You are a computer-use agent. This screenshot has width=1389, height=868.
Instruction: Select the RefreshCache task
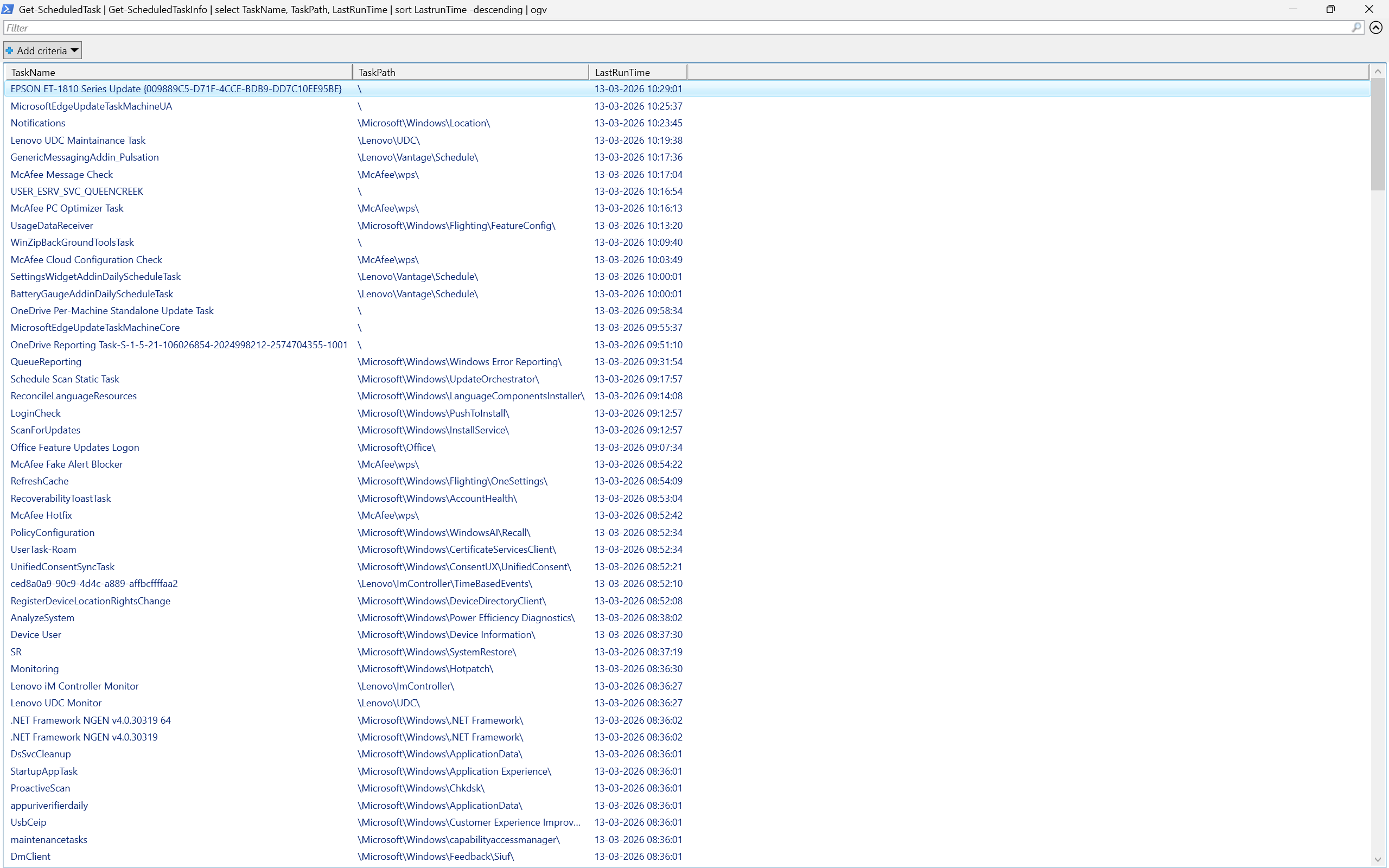pyautogui.click(x=687, y=481)
